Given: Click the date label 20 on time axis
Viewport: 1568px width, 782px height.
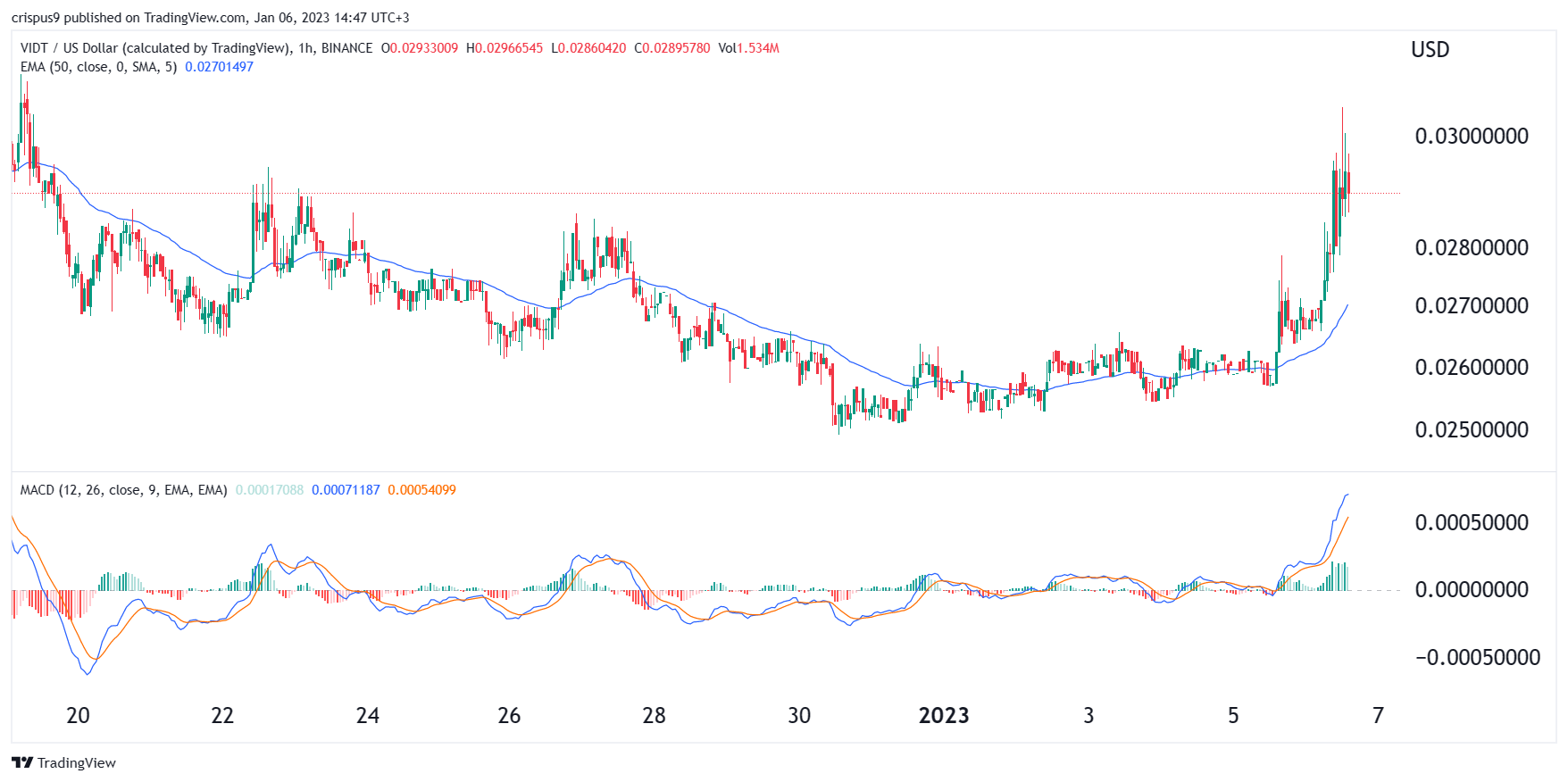Looking at the screenshot, I should (x=78, y=716).
